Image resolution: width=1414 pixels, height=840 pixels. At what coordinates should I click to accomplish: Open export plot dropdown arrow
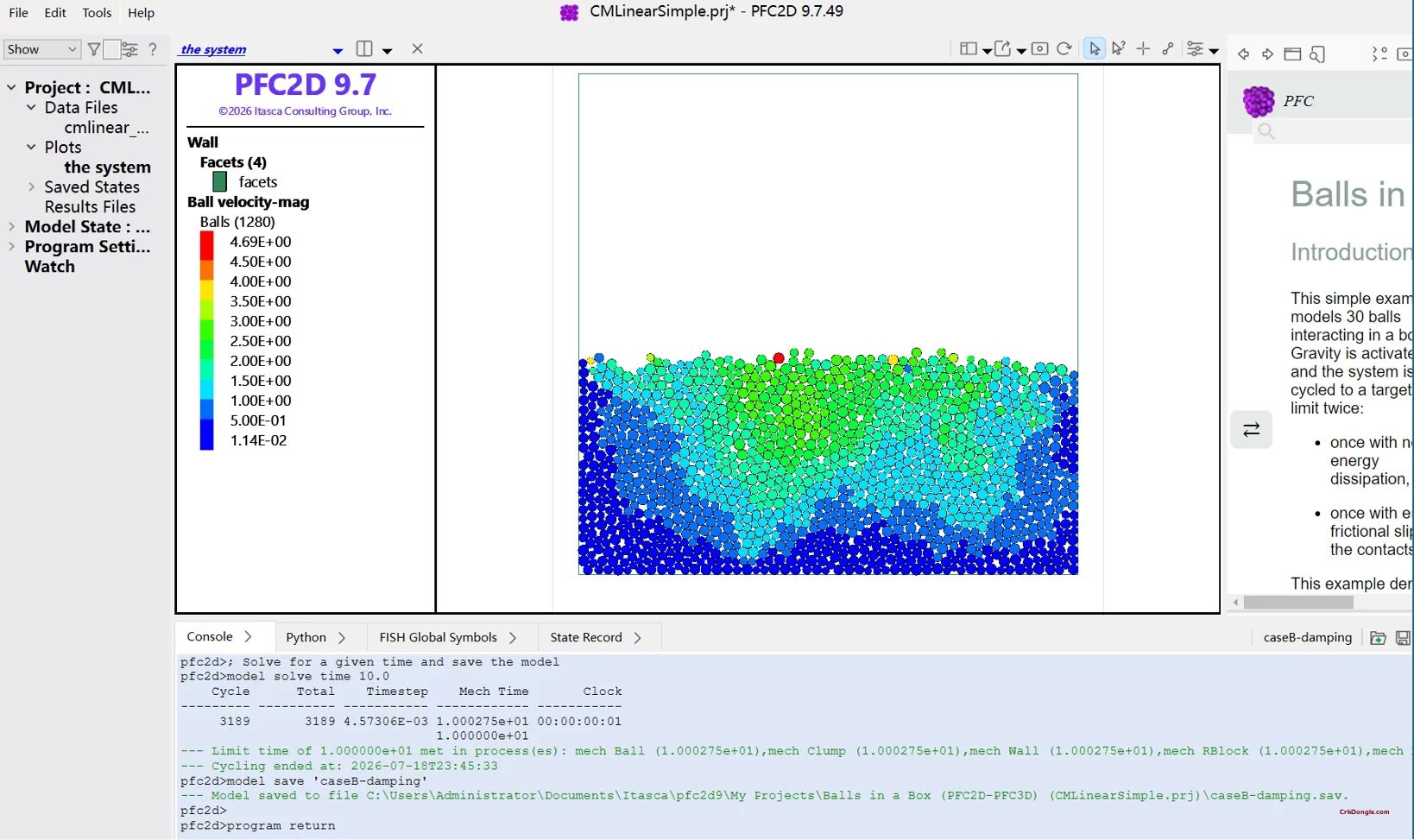(x=1021, y=51)
